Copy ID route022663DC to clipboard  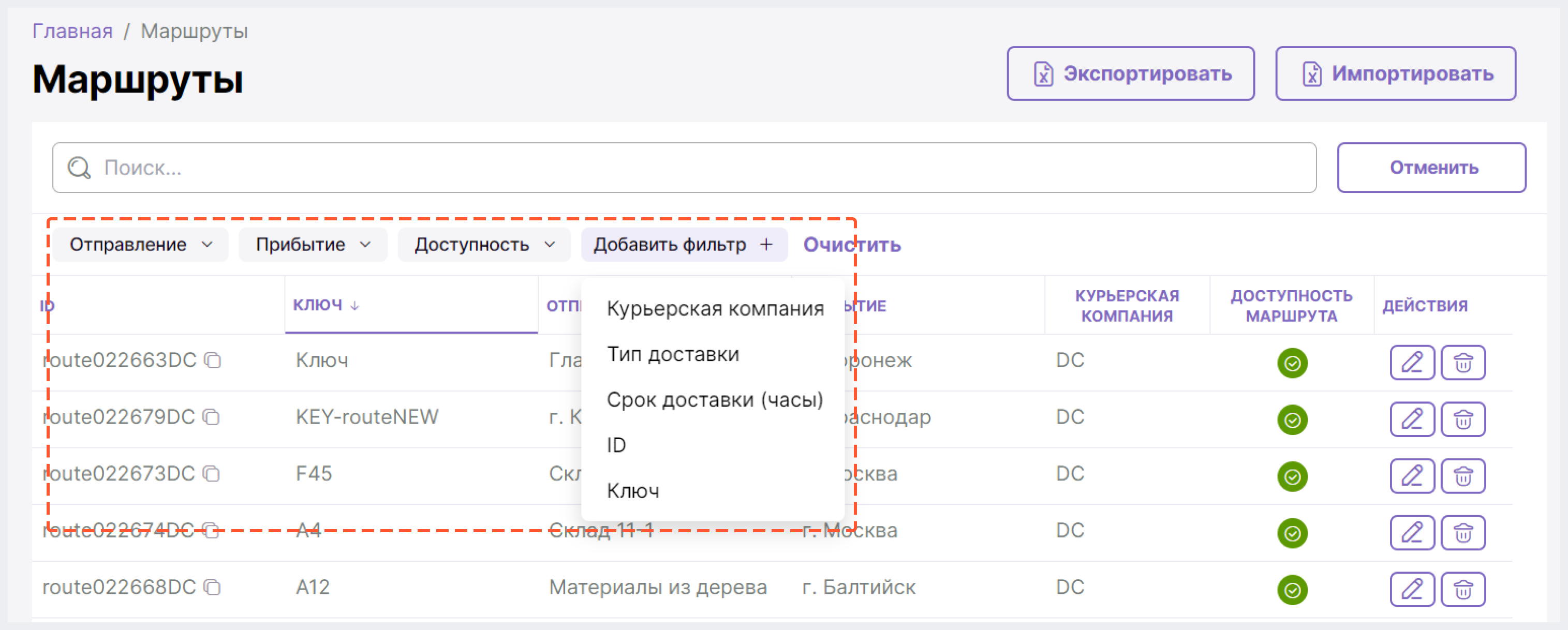pyautogui.click(x=213, y=361)
